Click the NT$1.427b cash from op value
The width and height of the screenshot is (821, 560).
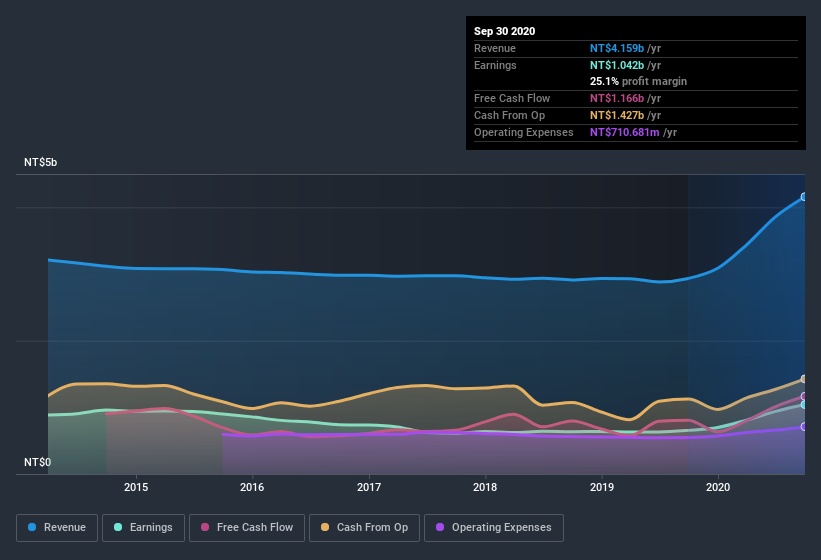617,115
